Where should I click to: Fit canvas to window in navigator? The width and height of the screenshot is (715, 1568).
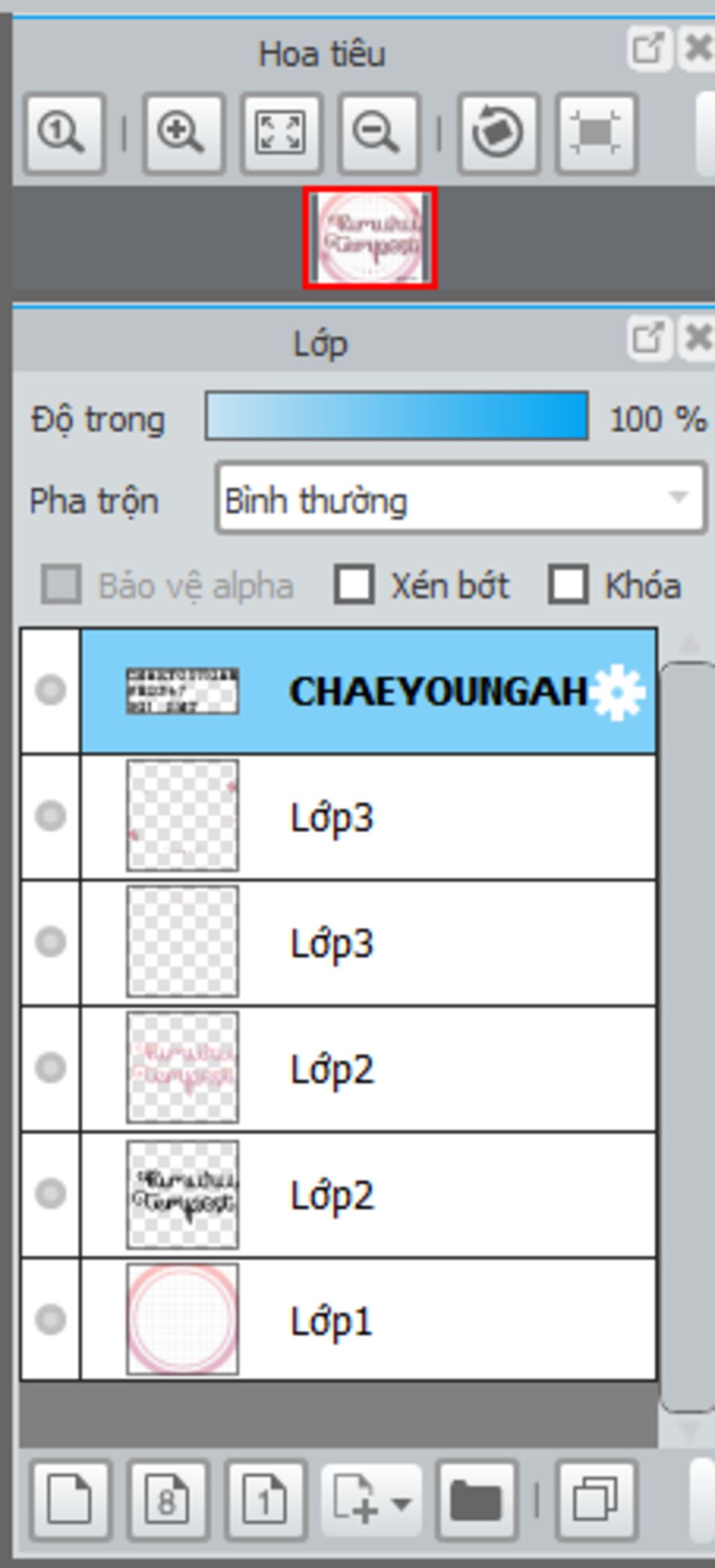(x=281, y=133)
